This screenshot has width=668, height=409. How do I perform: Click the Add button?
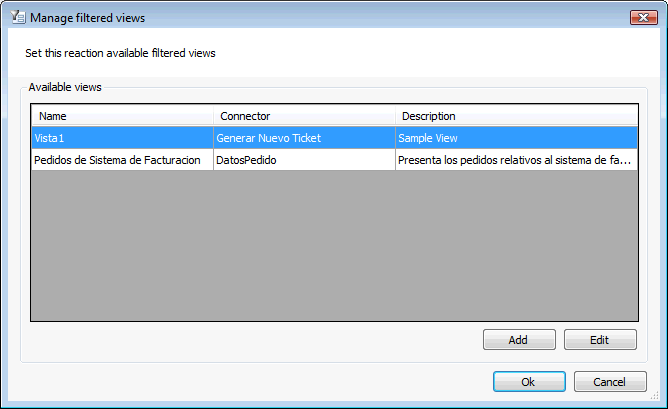pos(519,340)
